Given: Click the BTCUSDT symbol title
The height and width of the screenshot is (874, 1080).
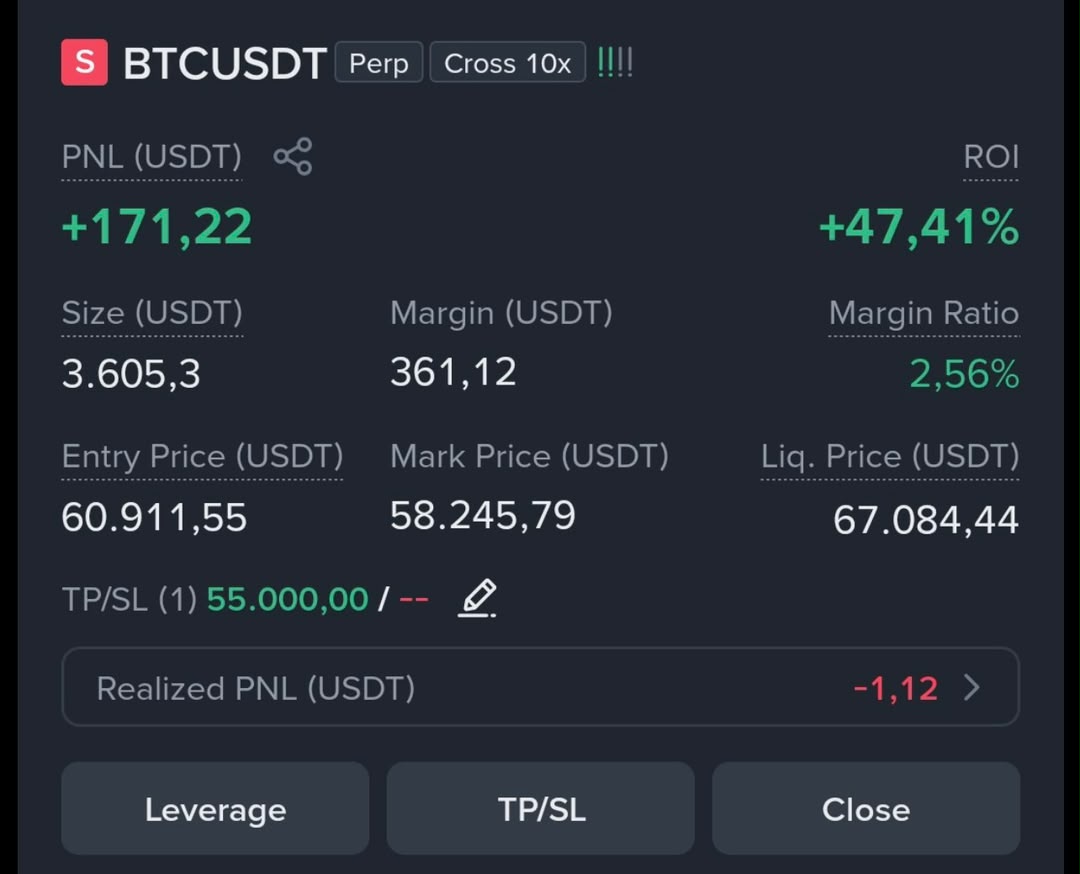Looking at the screenshot, I should click(225, 63).
